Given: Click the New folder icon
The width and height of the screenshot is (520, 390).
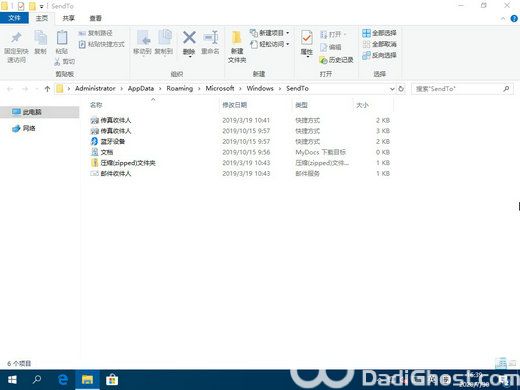Looking at the screenshot, I should pyautogui.click(x=237, y=38).
